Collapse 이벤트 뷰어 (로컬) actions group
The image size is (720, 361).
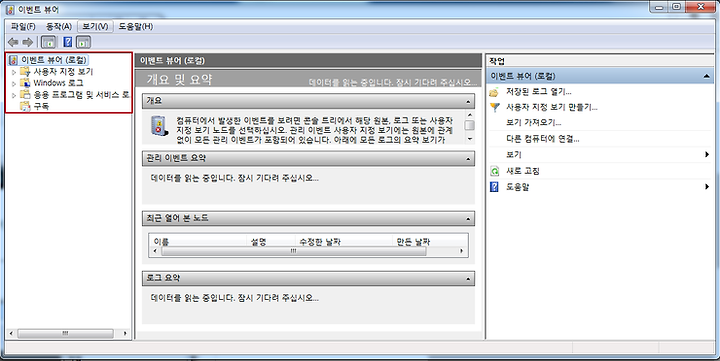coord(706,77)
